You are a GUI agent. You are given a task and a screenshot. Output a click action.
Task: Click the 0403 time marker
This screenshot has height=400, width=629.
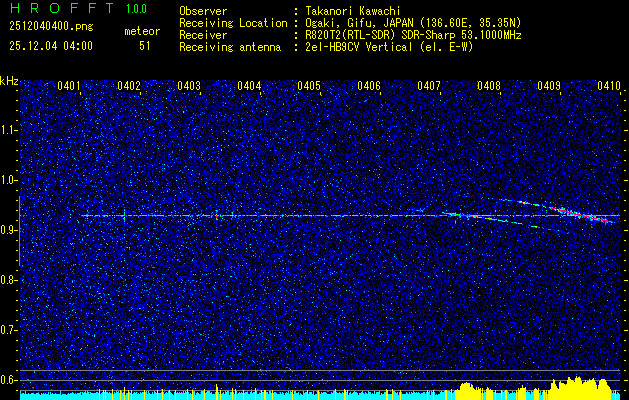tap(189, 85)
